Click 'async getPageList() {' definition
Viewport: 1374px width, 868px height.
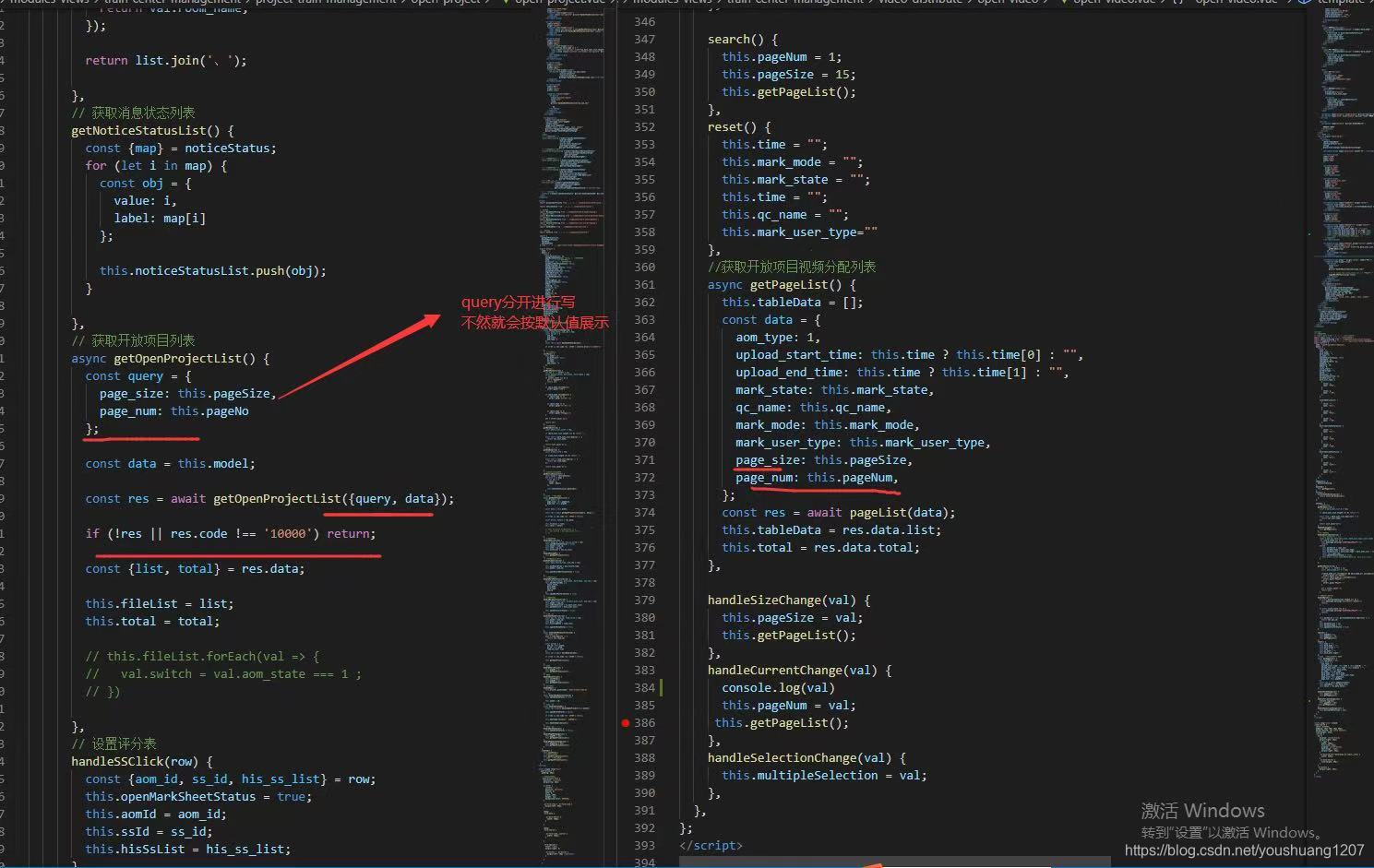click(x=781, y=285)
